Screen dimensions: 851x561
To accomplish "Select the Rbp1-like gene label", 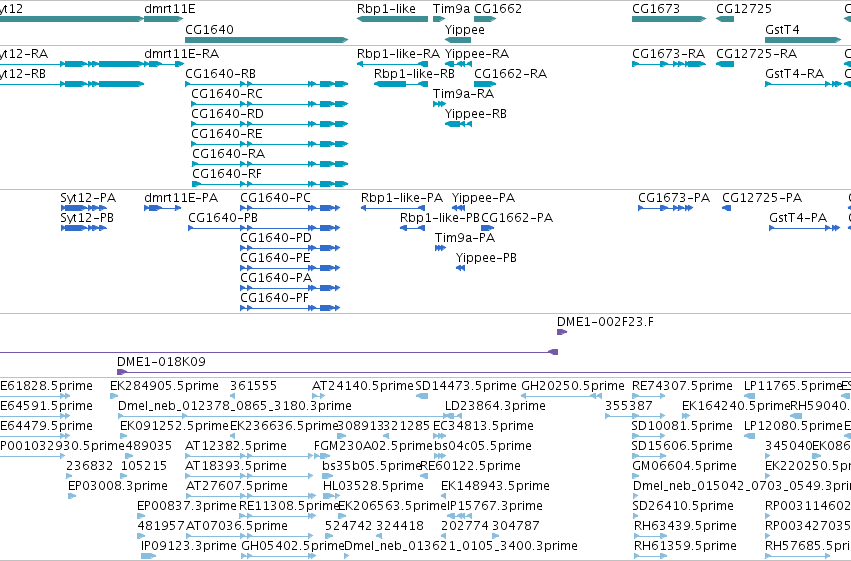I will [x=386, y=9].
